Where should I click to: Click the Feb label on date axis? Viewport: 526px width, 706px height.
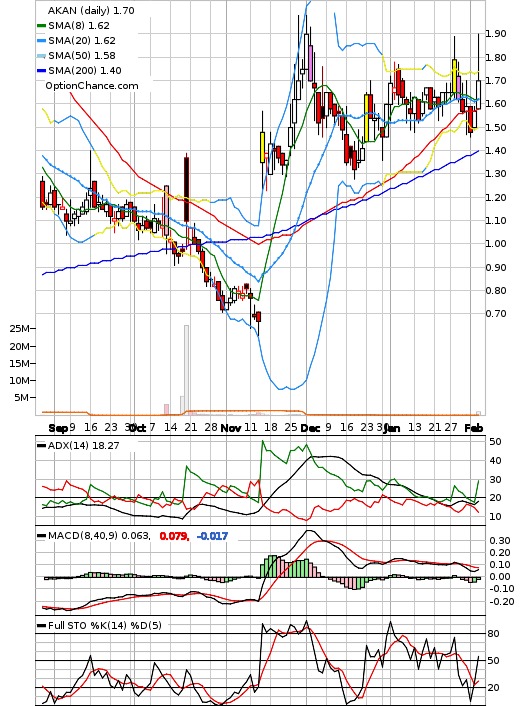click(x=474, y=428)
